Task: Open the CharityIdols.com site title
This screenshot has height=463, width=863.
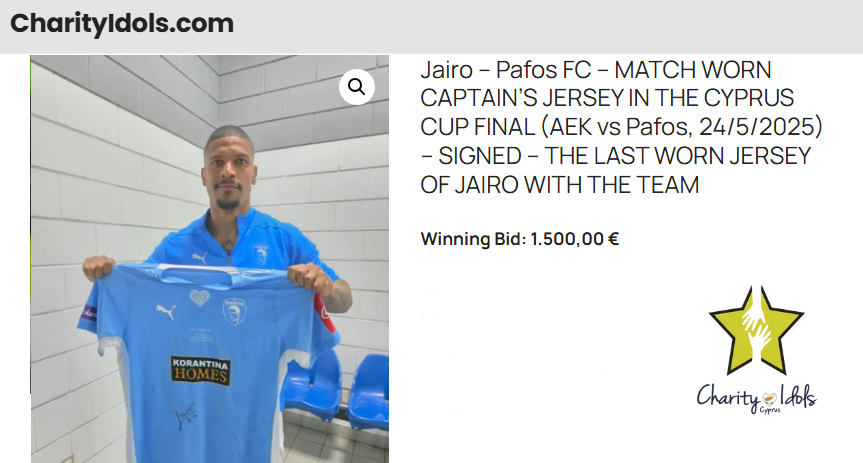Action: pos(122,24)
